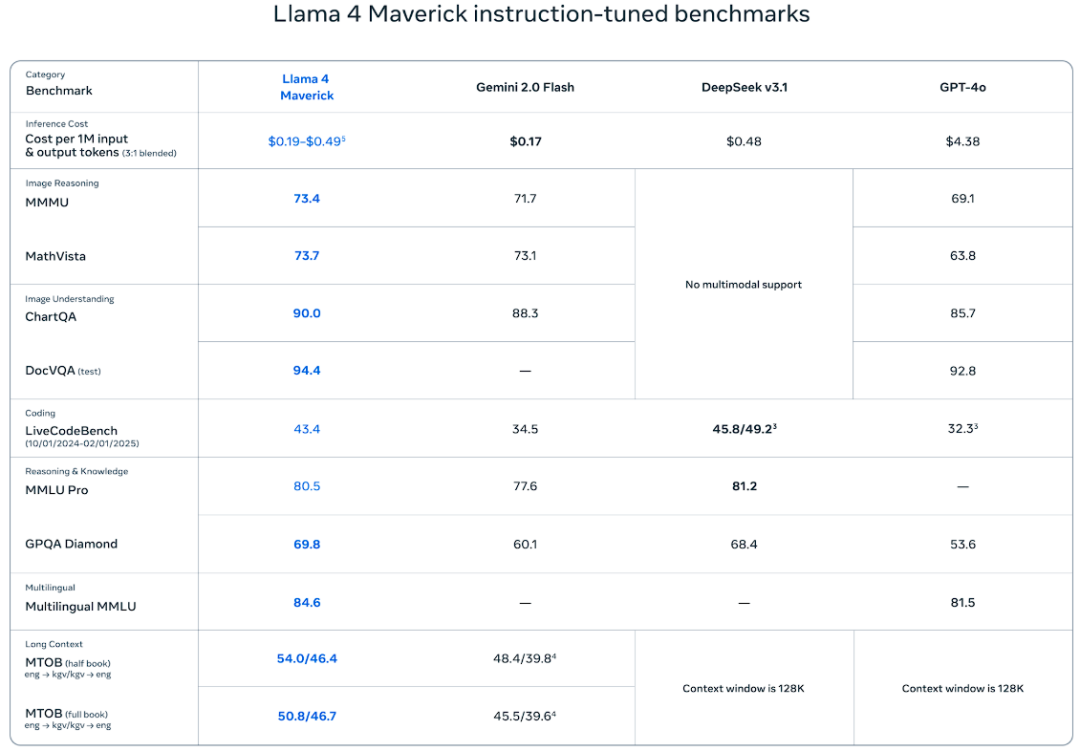The height and width of the screenshot is (751, 1080).
Task: Select the "$0.19-$0.49" cost value
Action: pos(307,141)
